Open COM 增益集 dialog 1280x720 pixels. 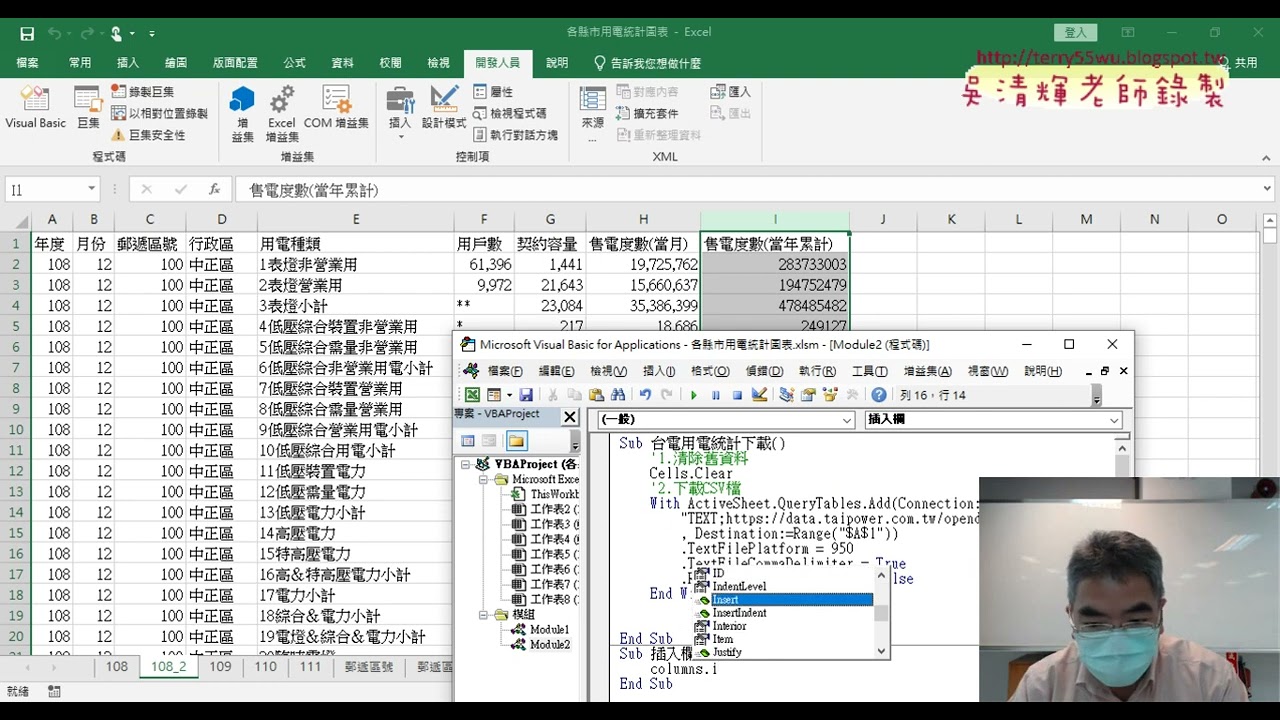tap(336, 108)
